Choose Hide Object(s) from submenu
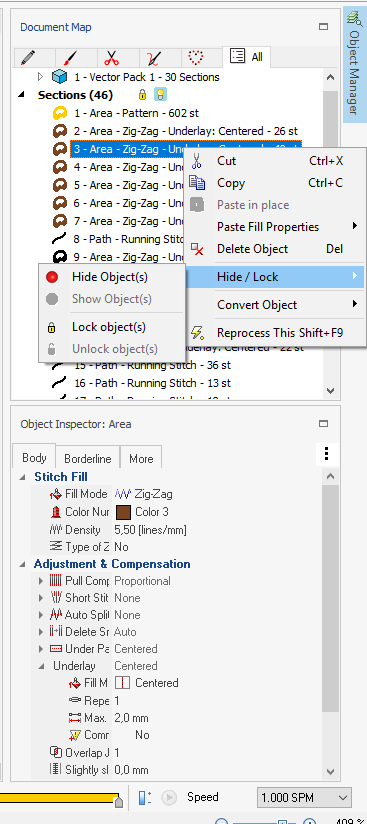 pyautogui.click(x=110, y=277)
